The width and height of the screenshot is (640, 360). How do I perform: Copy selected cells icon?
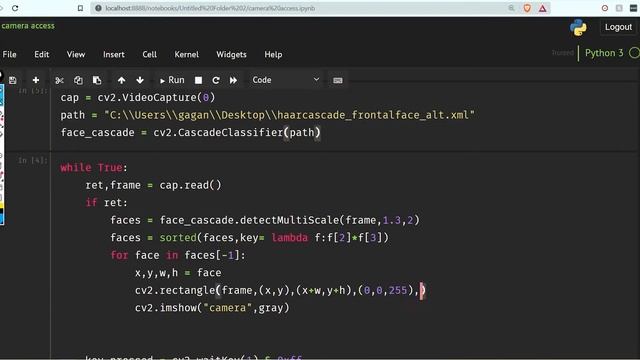tap(78, 80)
